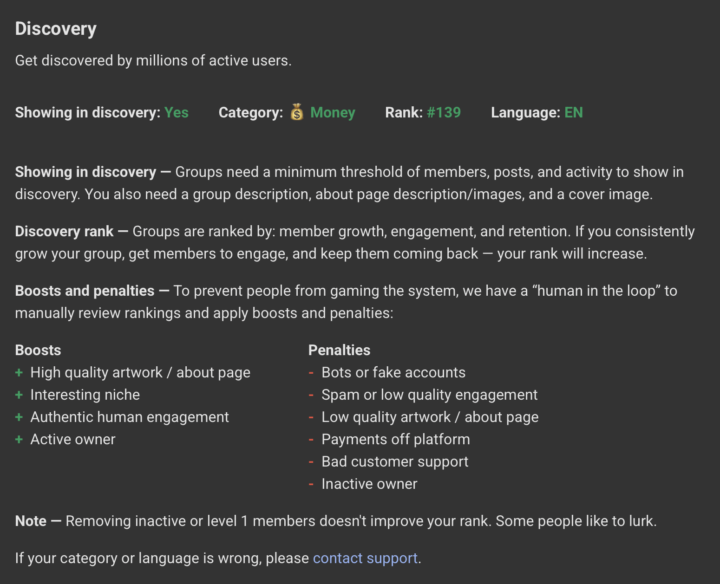Screen dimensions: 720x584
Task: Click the minus icon beside Bots or fake accounts
Action: pyautogui.click(x=311, y=372)
